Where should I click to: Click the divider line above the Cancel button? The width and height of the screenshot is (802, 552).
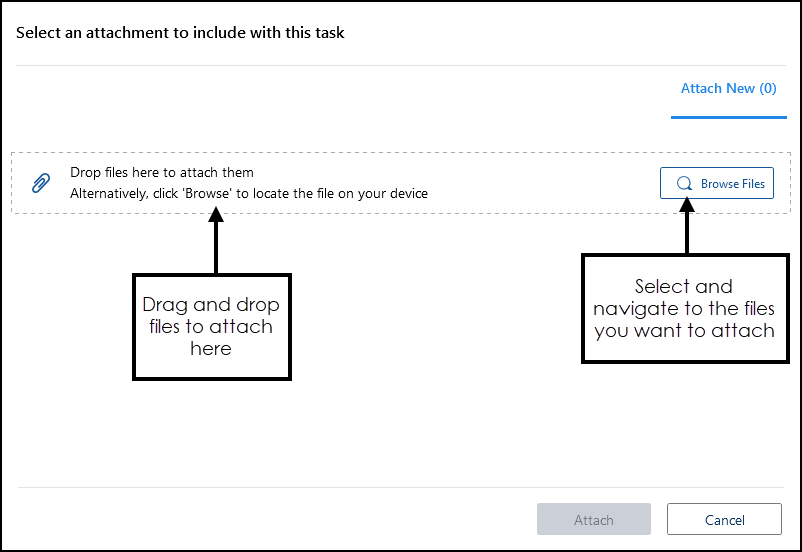[x=400, y=488]
